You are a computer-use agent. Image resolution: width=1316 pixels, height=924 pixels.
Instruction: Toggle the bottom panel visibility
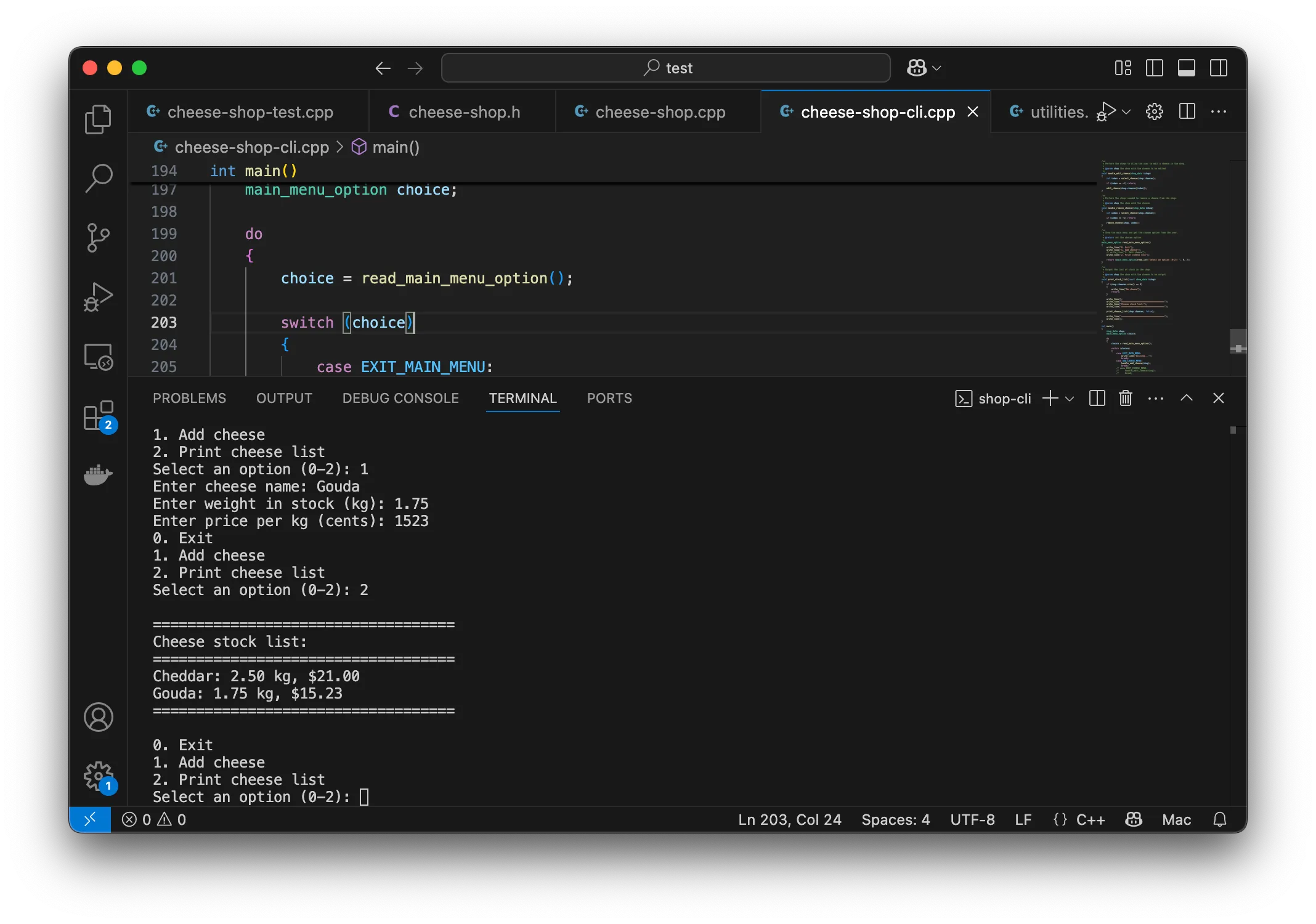pyautogui.click(x=1187, y=68)
